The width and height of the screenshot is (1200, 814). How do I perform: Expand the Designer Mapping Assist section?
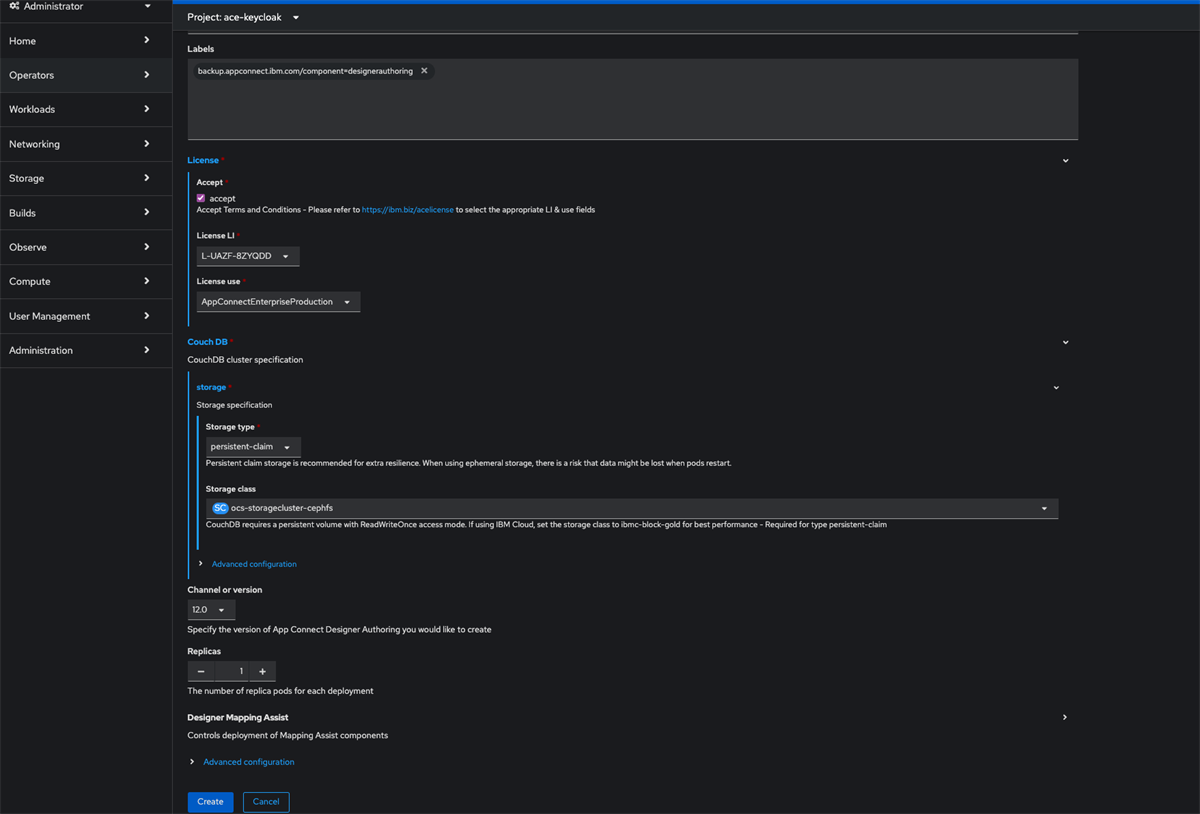click(1064, 717)
